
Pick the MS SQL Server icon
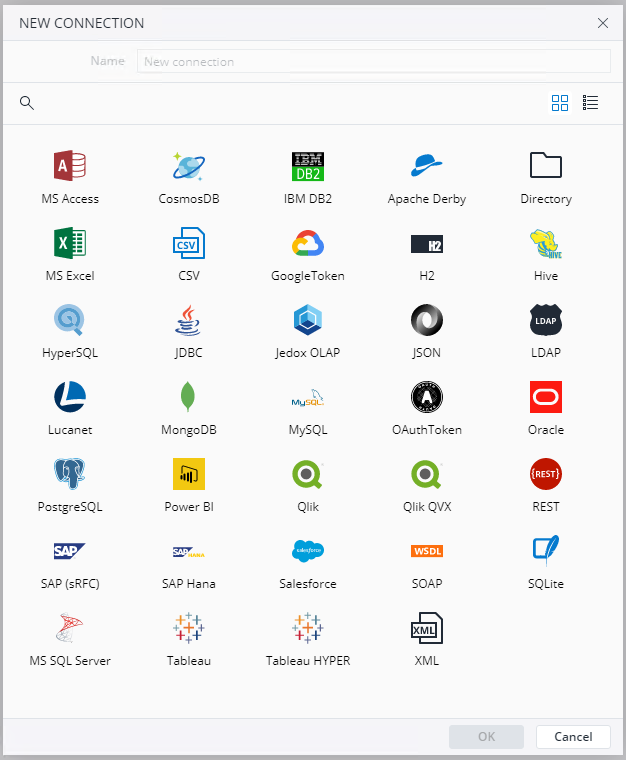[70, 628]
